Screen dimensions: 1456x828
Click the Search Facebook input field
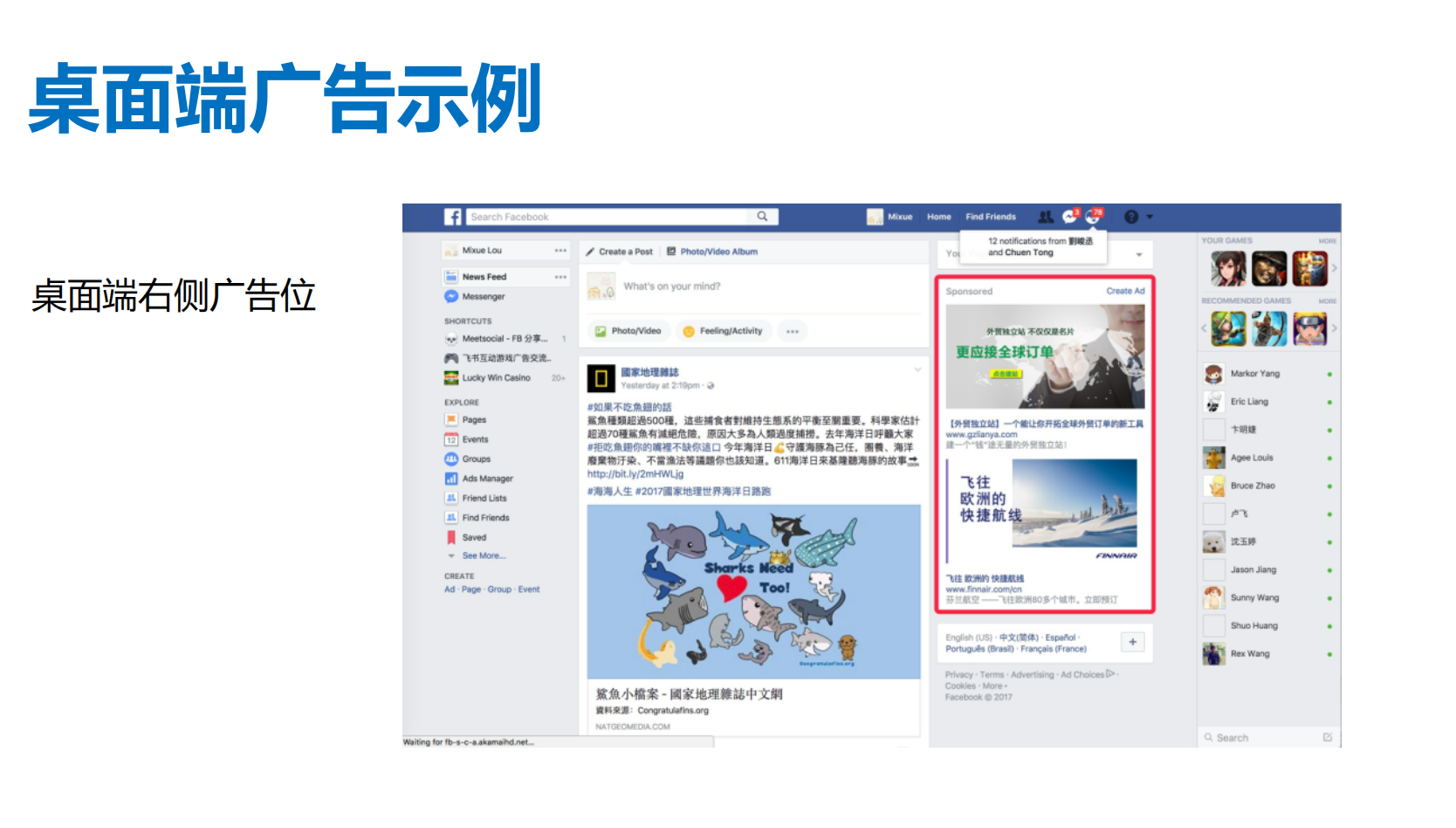[608, 217]
